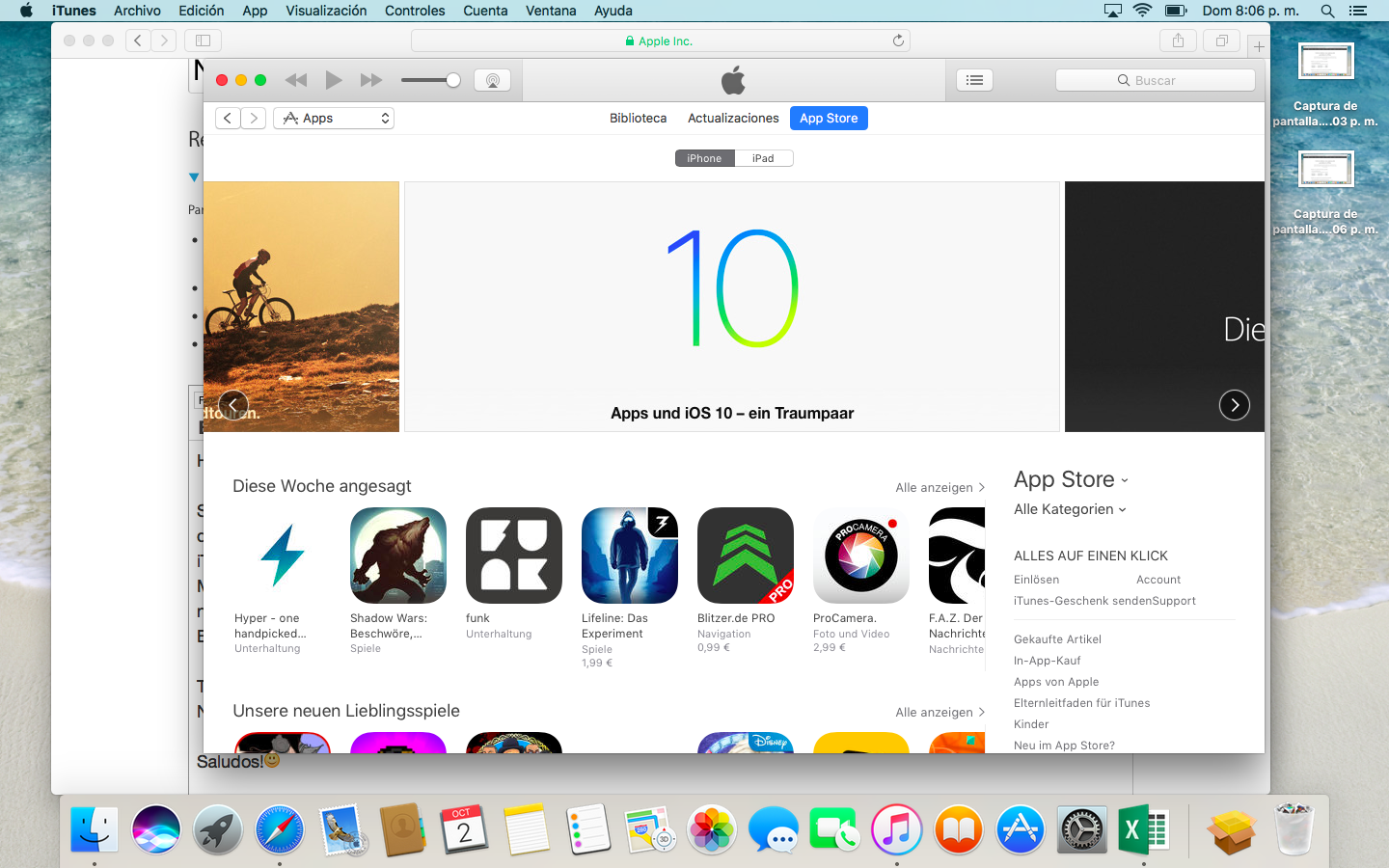Select the App Store tab
The height and width of the screenshot is (868, 1389).
click(x=829, y=118)
